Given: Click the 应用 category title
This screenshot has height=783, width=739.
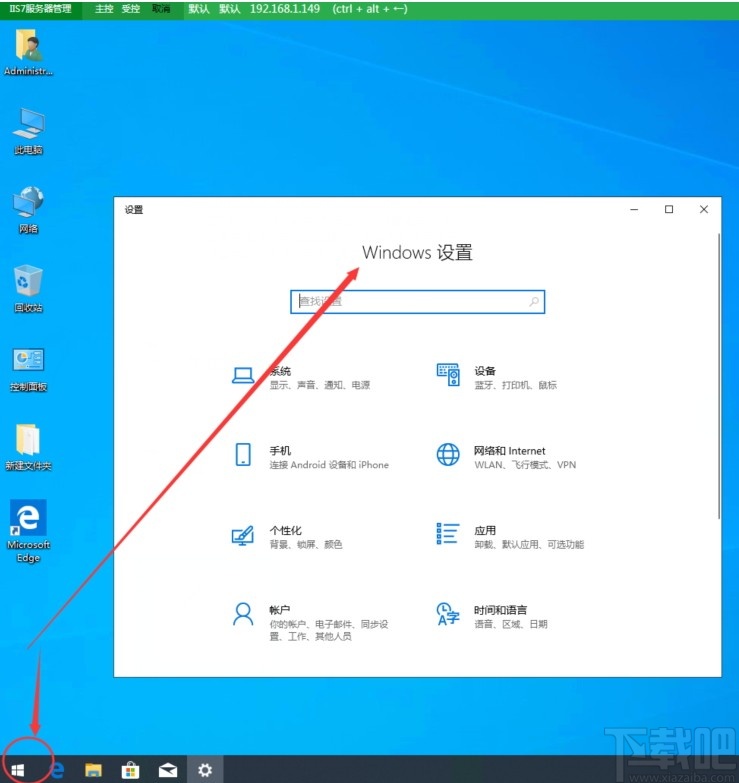Looking at the screenshot, I should point(485,530).
